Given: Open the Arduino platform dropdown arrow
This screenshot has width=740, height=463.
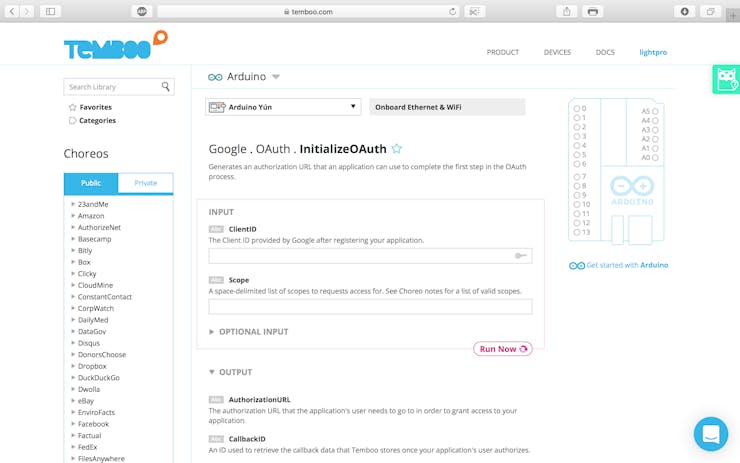Looking at the screenshot, I should (x=276, y=77).
